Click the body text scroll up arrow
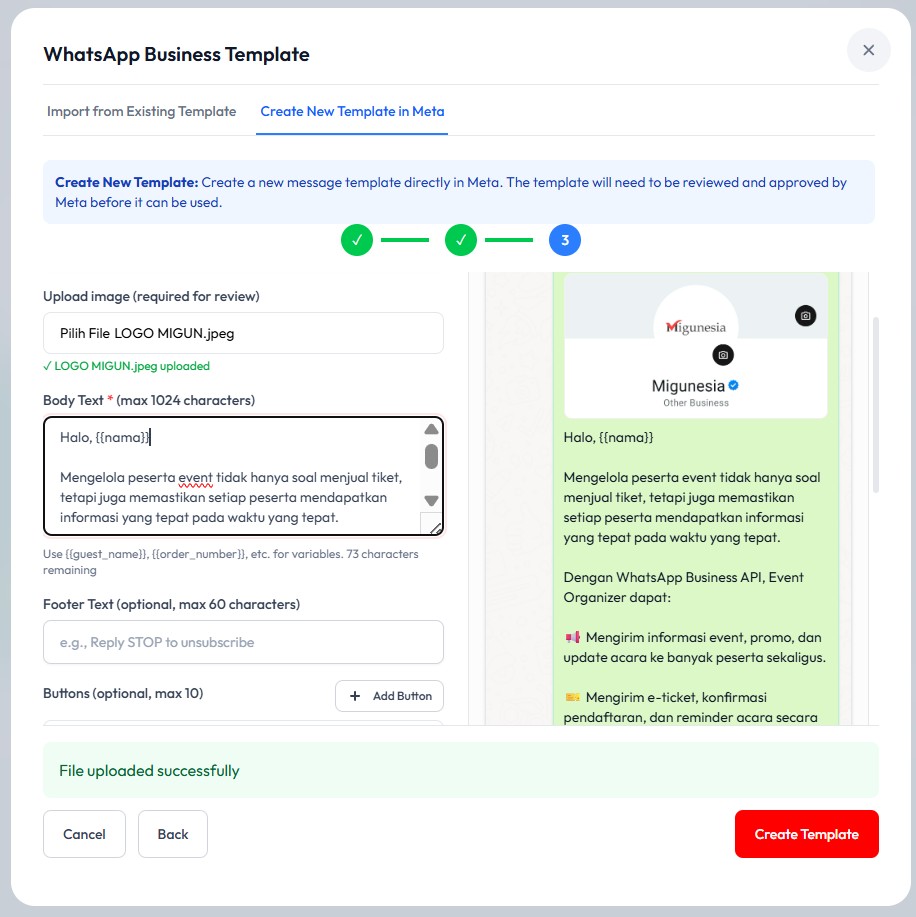The height and width of the screenshot is (917, 916). tap(431, 429)
